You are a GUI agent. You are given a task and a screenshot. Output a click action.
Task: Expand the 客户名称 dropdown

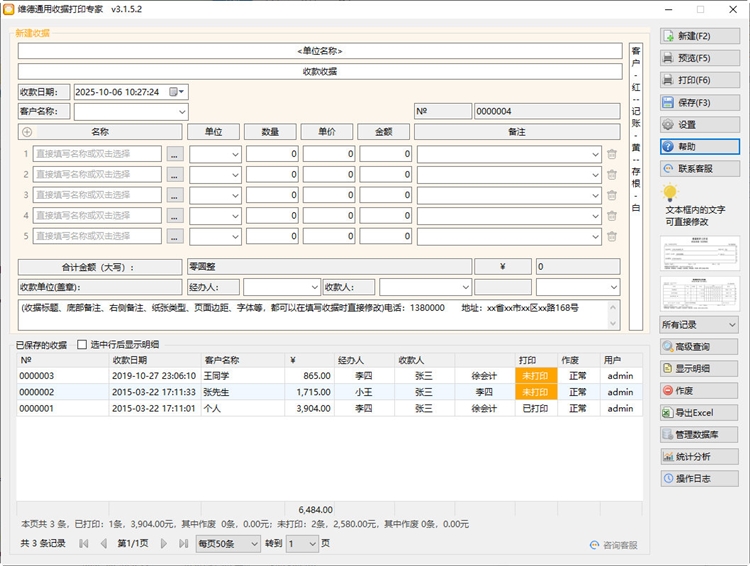pyautogui.click(x=181, y=112)
